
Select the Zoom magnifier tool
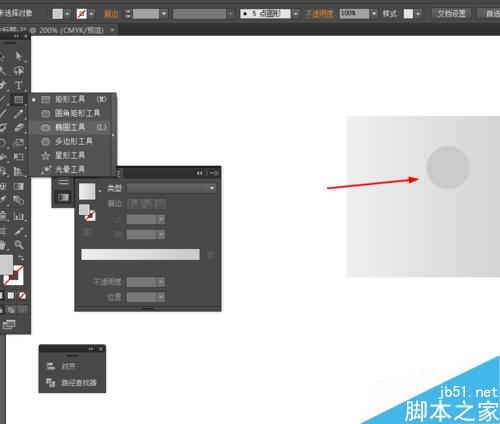19,245
